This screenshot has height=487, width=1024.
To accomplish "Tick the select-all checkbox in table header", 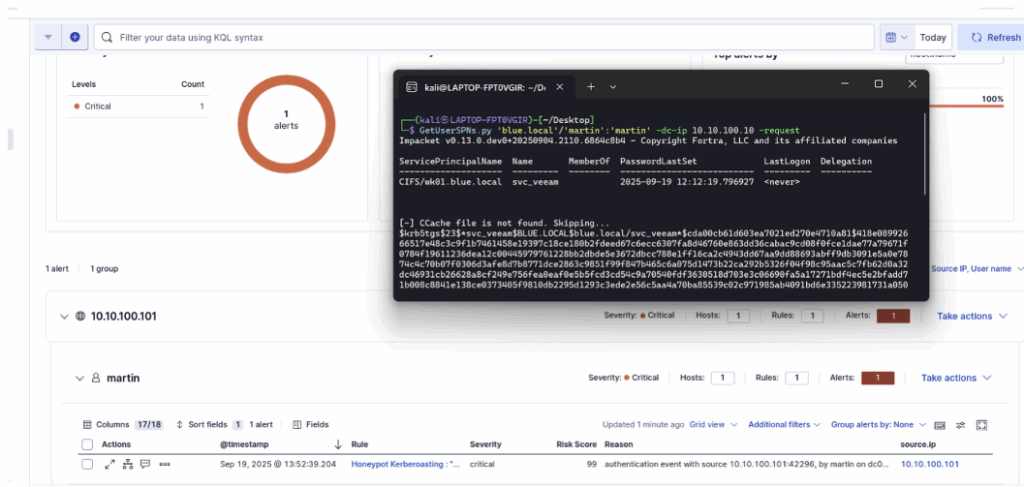I will [x=87, y=444].
